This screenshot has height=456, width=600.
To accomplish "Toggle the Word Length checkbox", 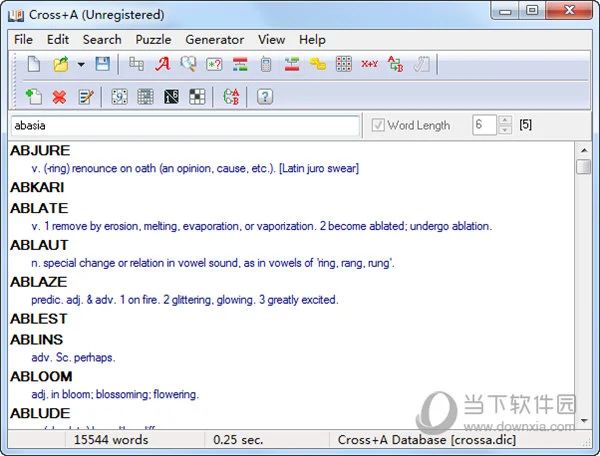I will [377, 126].
